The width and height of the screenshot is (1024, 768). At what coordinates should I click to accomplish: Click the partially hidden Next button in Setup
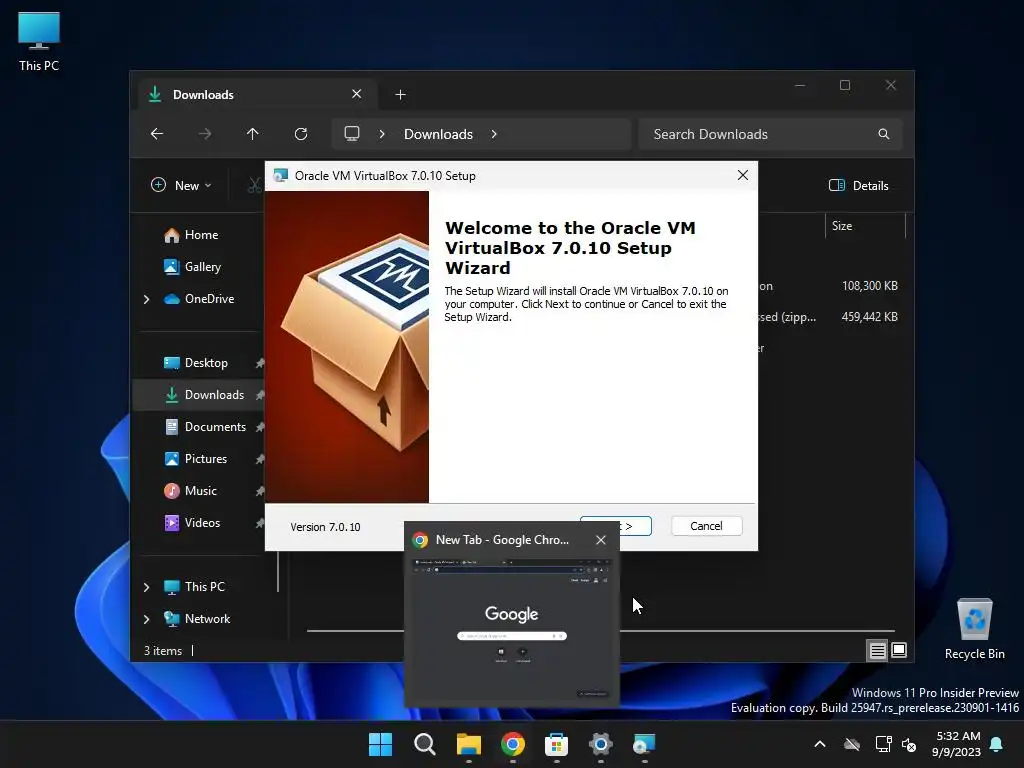635,526
